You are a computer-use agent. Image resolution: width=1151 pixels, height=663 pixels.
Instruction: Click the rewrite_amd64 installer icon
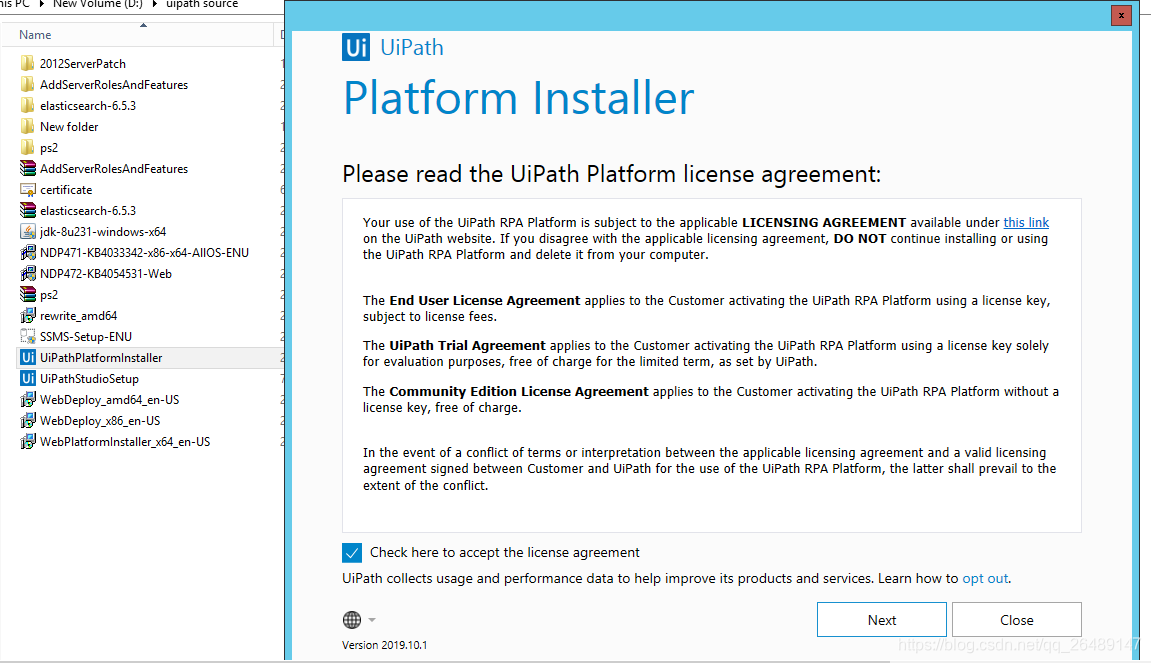coord(28,315)
